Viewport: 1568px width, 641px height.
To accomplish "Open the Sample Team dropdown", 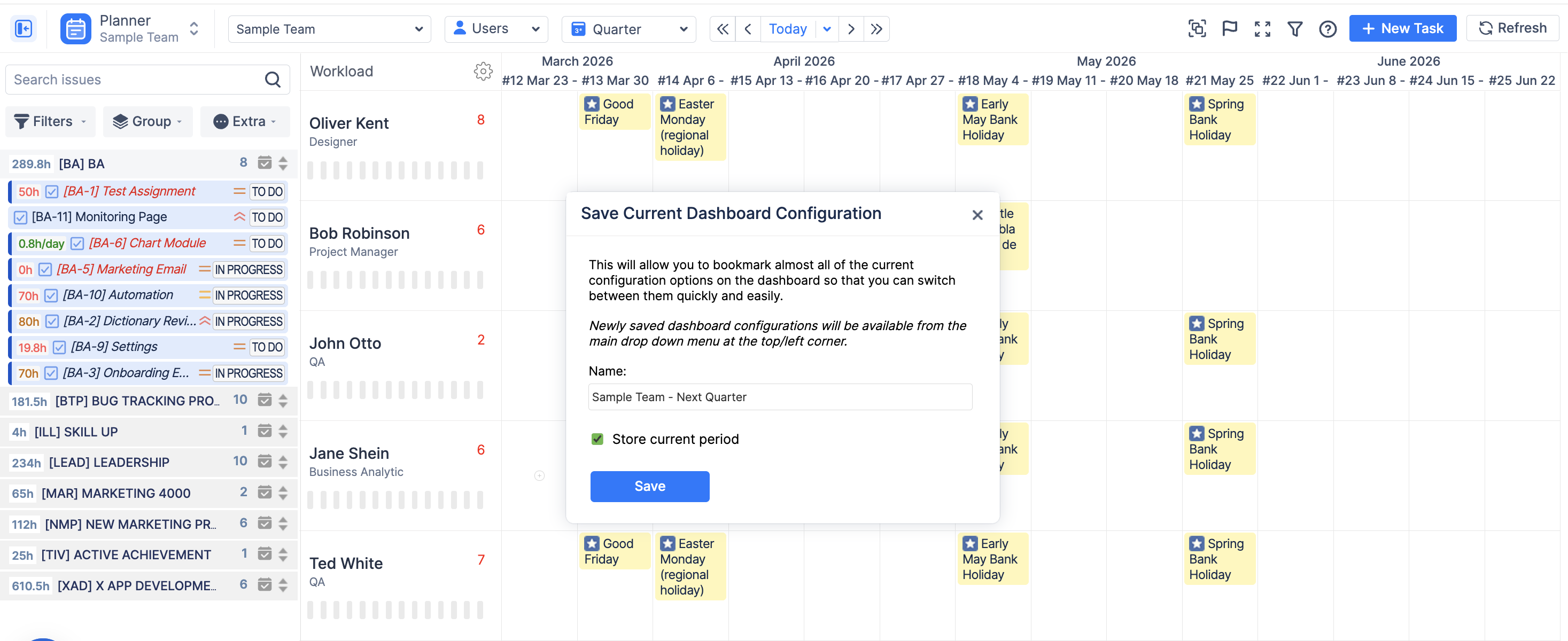I will (x=329, y=29).
